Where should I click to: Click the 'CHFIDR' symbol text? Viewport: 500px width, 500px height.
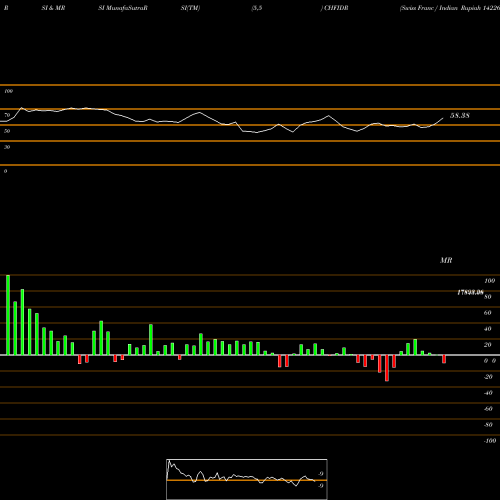click(x=336, y=8)
